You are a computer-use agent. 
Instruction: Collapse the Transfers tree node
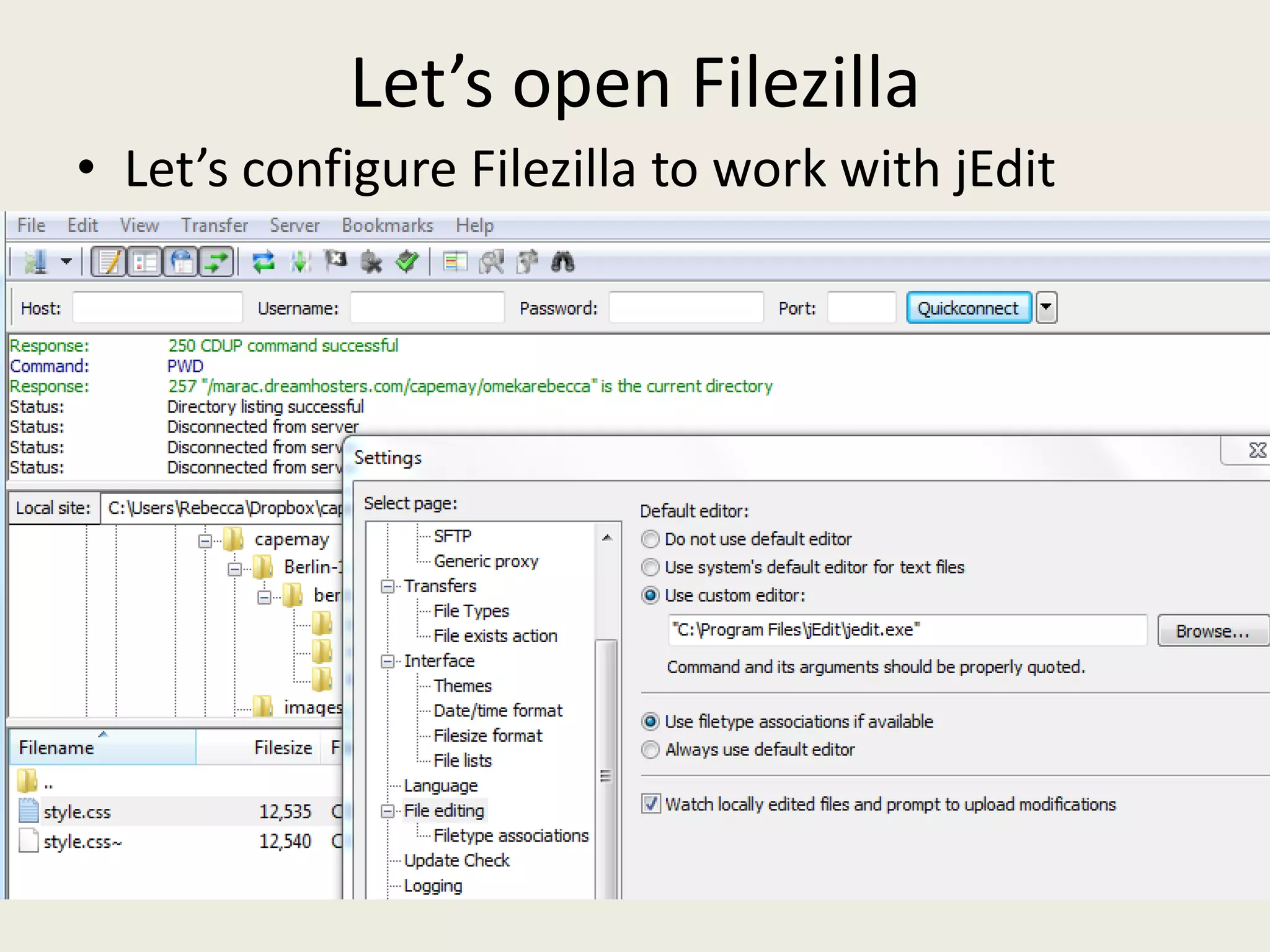click(388, 586)
